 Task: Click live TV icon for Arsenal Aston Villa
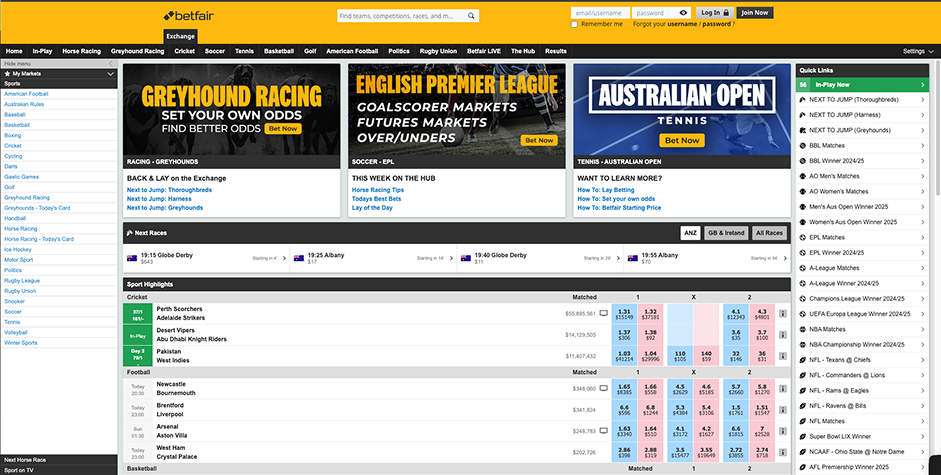tap(603, 431)
